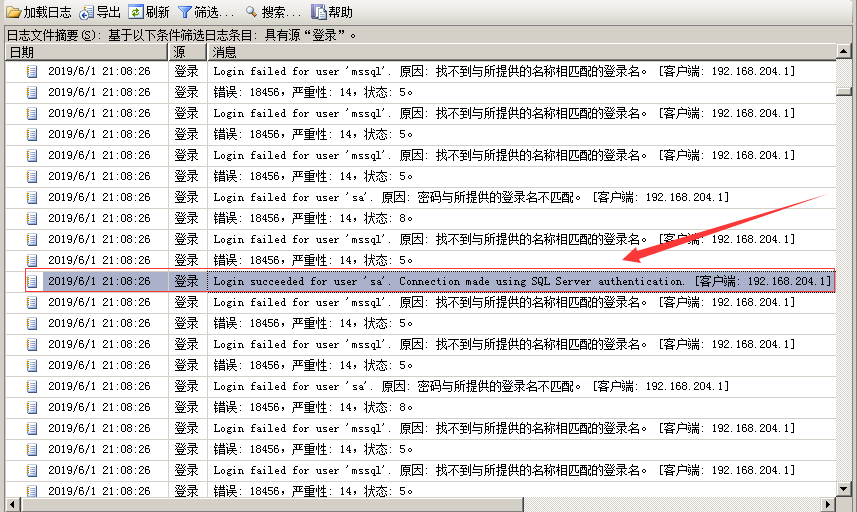Screen dimensions: 857x512
Task: Select the "Login succeeded for user 'sa'" entry
Action: pyautogui.click(x=520, y=282)
